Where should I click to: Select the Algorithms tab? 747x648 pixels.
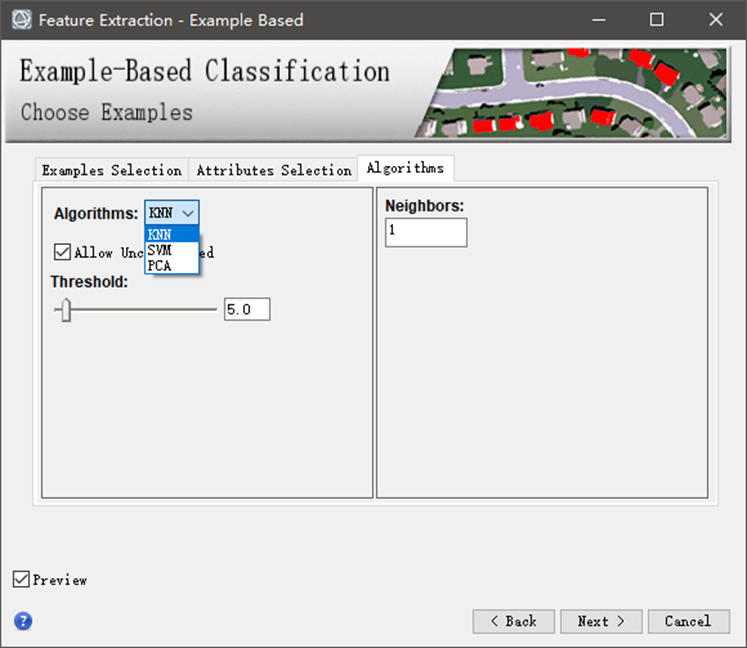click(405, 168)
